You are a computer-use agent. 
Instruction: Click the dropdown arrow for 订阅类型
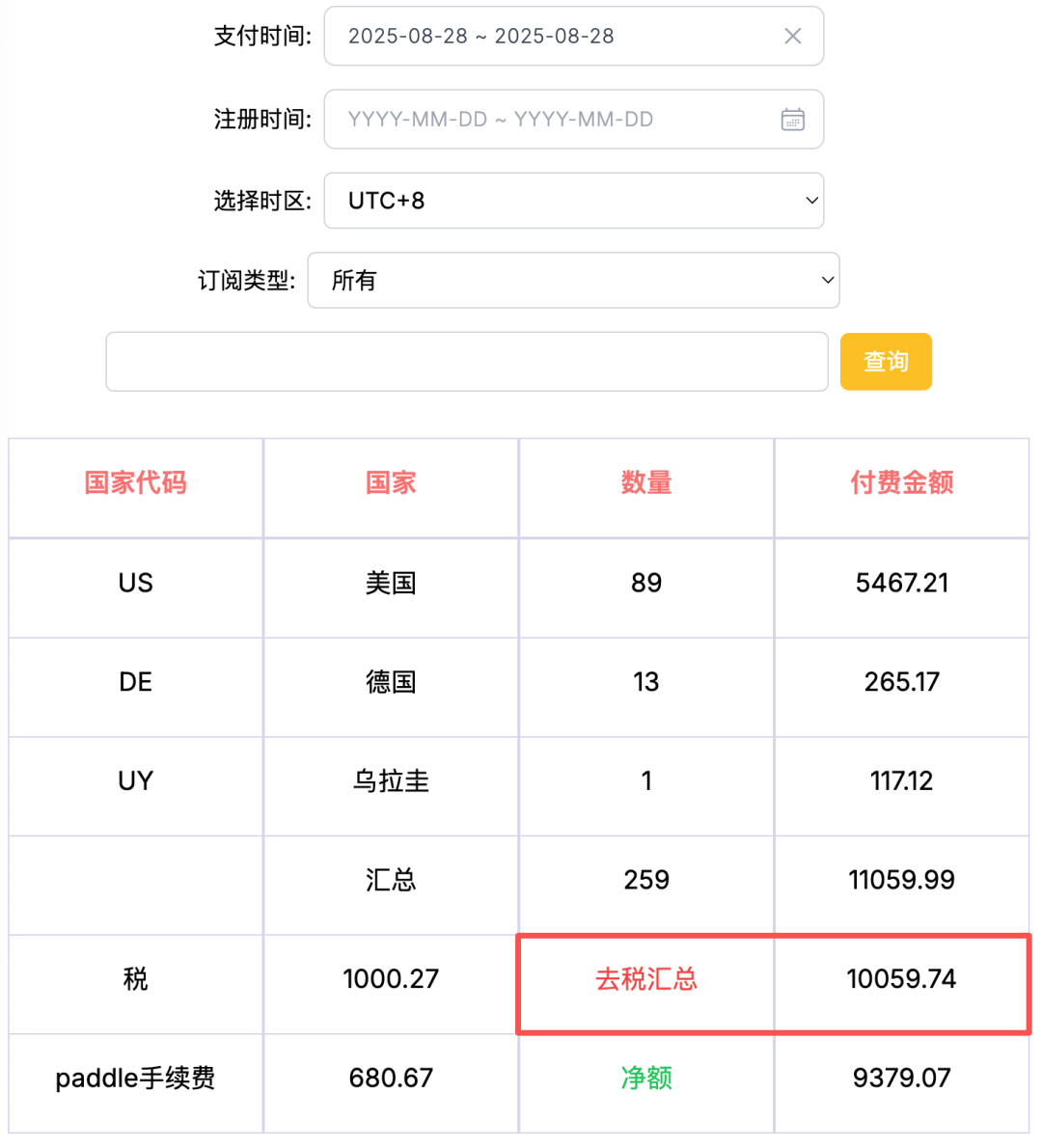[827, 280]
